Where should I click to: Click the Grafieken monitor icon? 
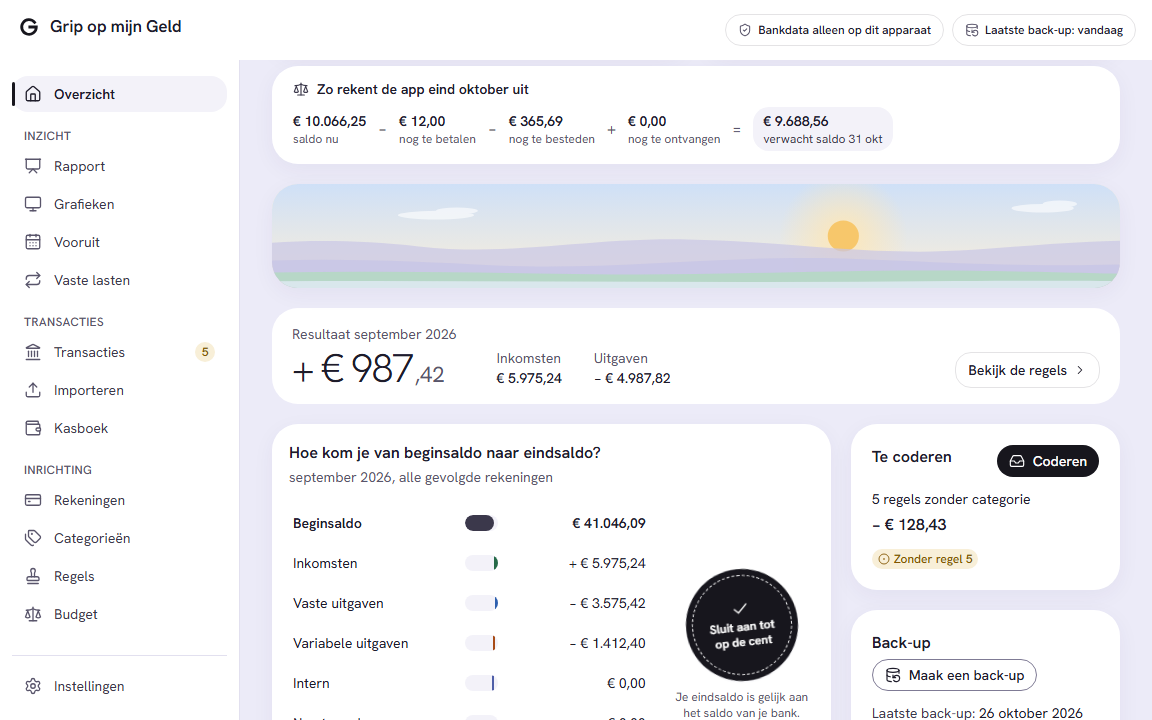33,204
